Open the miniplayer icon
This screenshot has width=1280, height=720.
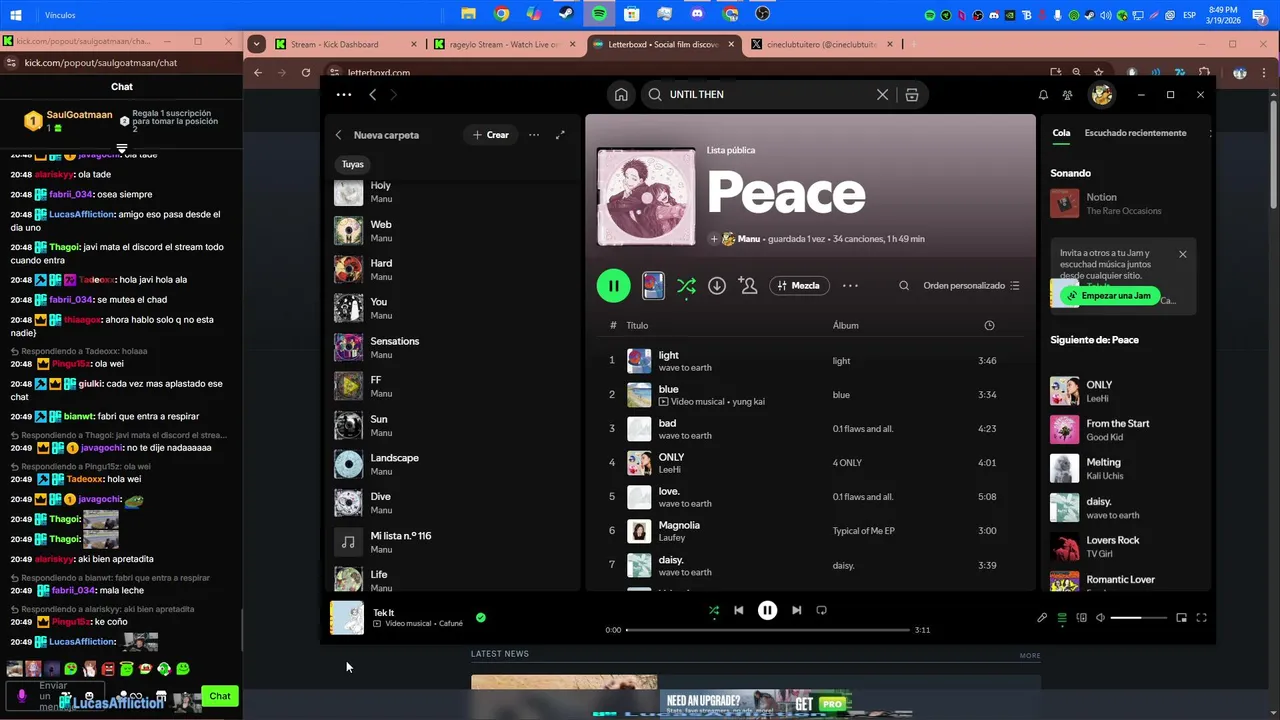click(1181, 618)
